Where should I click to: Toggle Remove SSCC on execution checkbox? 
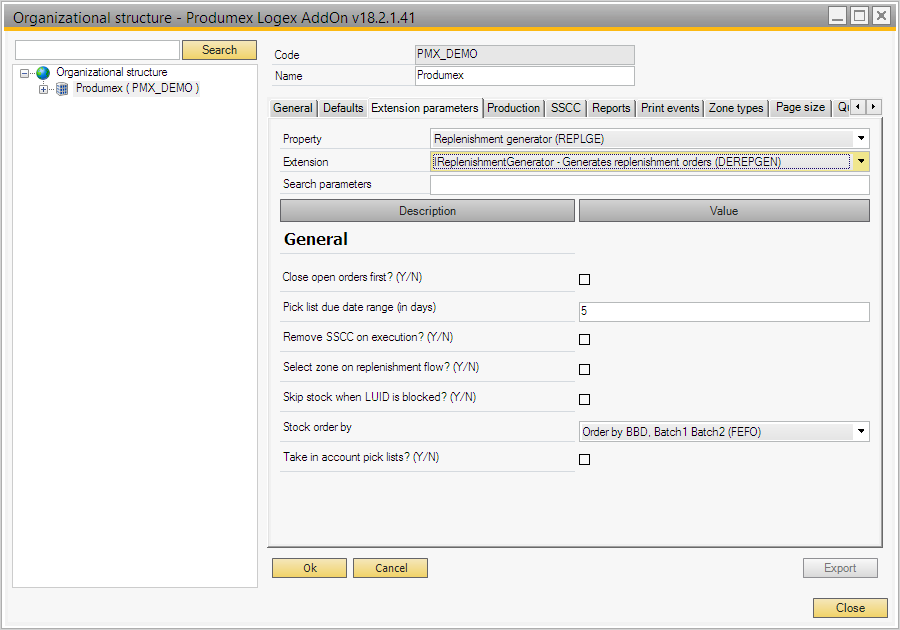click(x=585, y=340)
